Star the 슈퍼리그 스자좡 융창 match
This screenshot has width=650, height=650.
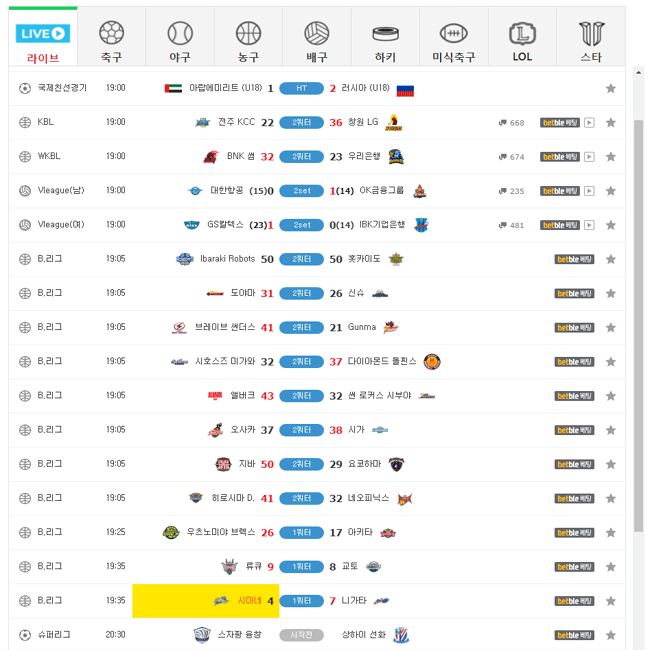click(x=610, y=635)
